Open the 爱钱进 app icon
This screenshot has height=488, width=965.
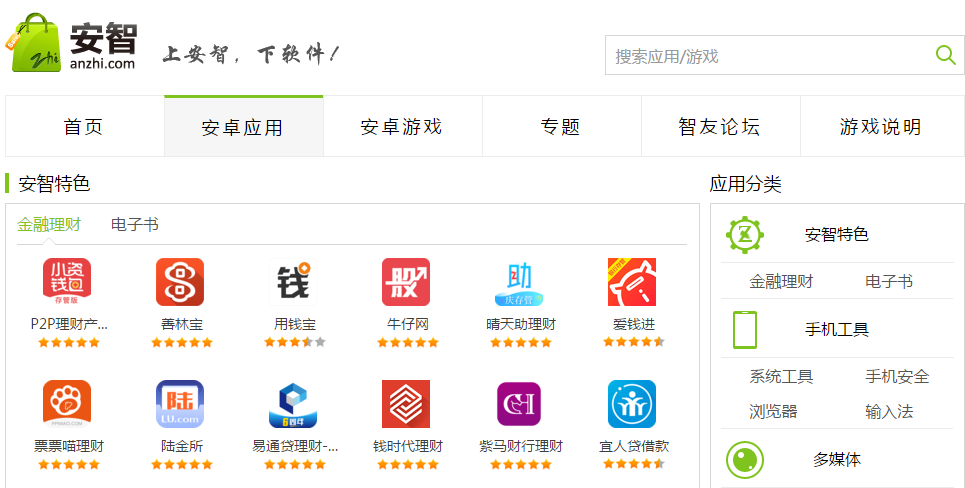click(632, 282)
